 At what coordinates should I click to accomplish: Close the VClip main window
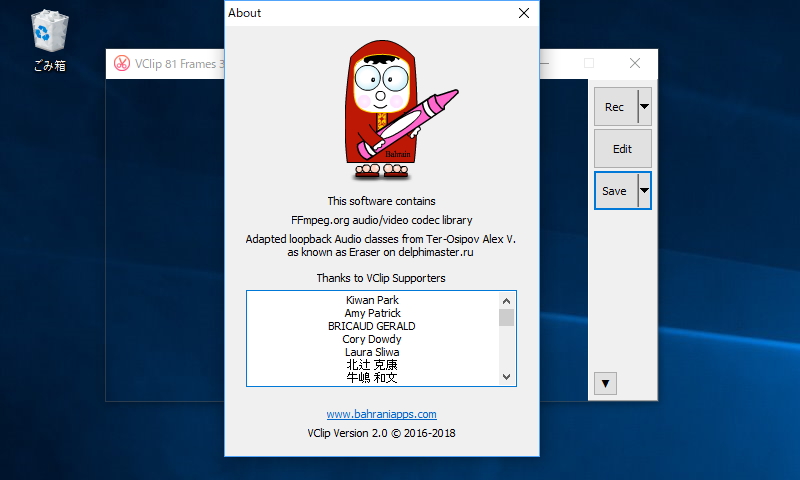(x=635, y=63)
